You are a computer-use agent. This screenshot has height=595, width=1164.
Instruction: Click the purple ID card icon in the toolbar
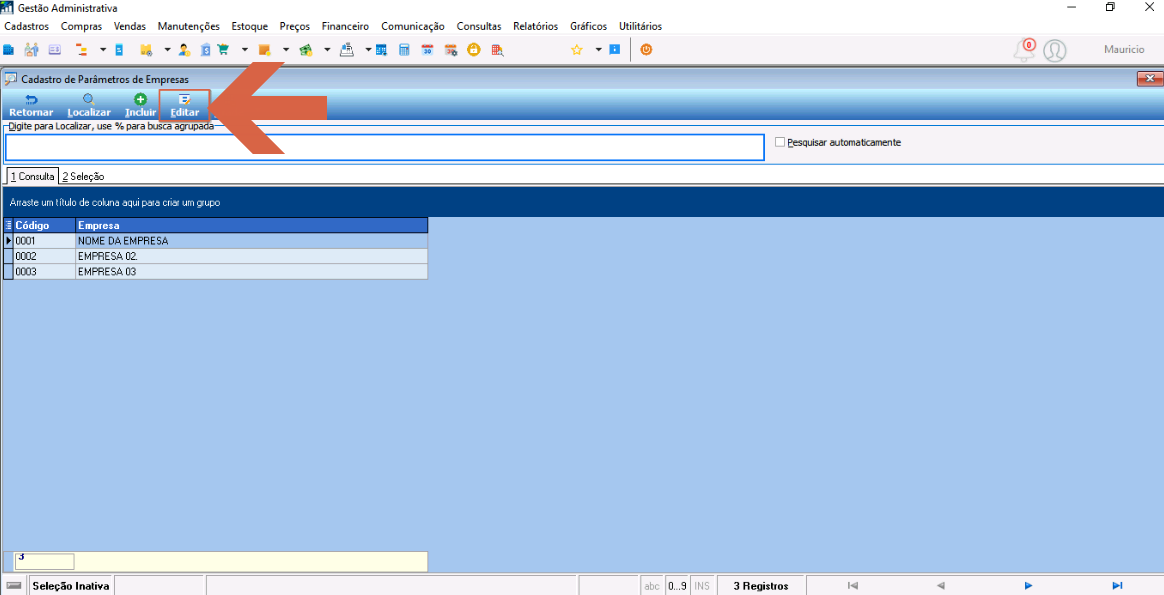click(x=54, y=50)
